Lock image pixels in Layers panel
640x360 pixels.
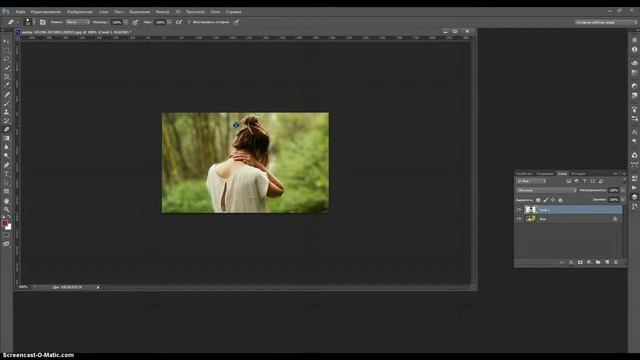[546, 200]
